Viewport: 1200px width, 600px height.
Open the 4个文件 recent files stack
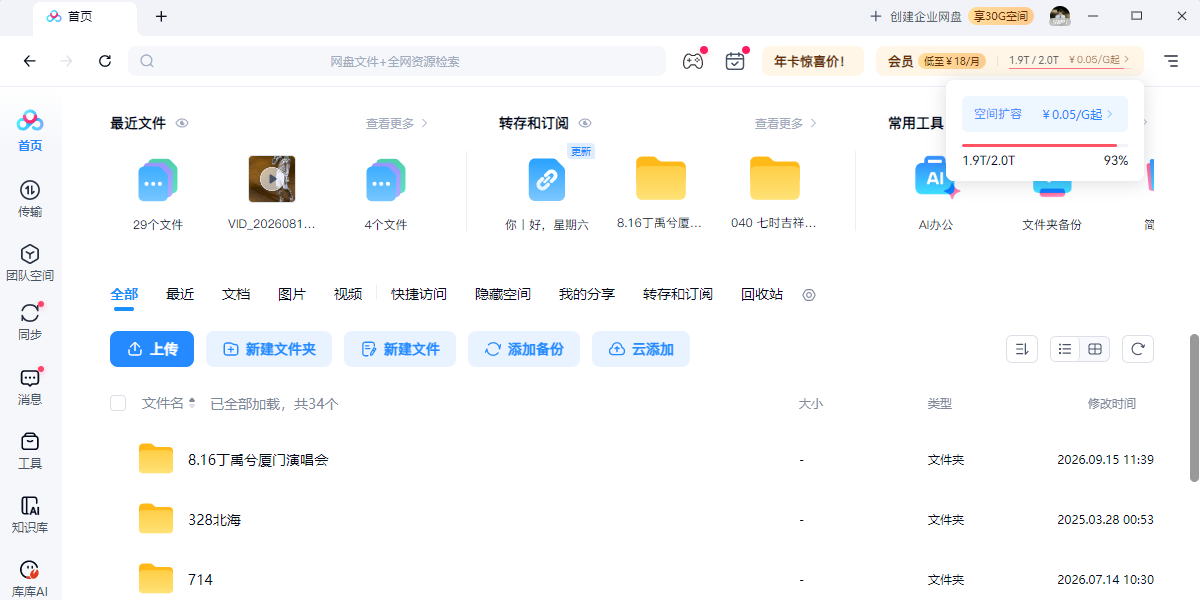point(386,181)
